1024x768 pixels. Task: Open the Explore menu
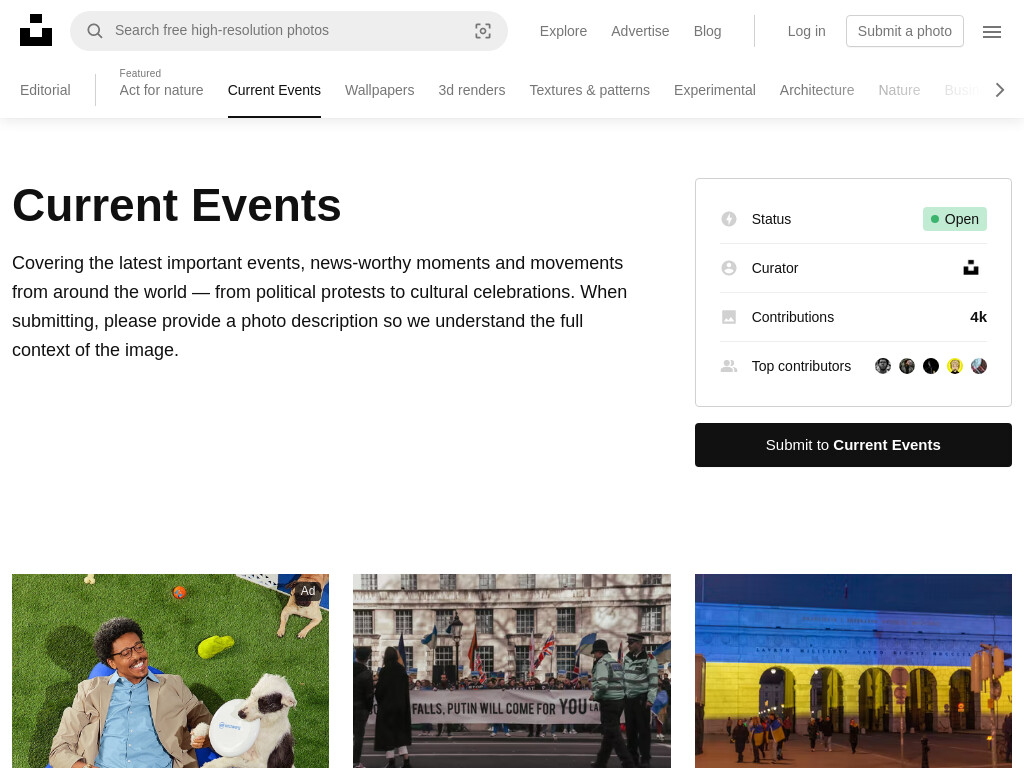(563, 31)
